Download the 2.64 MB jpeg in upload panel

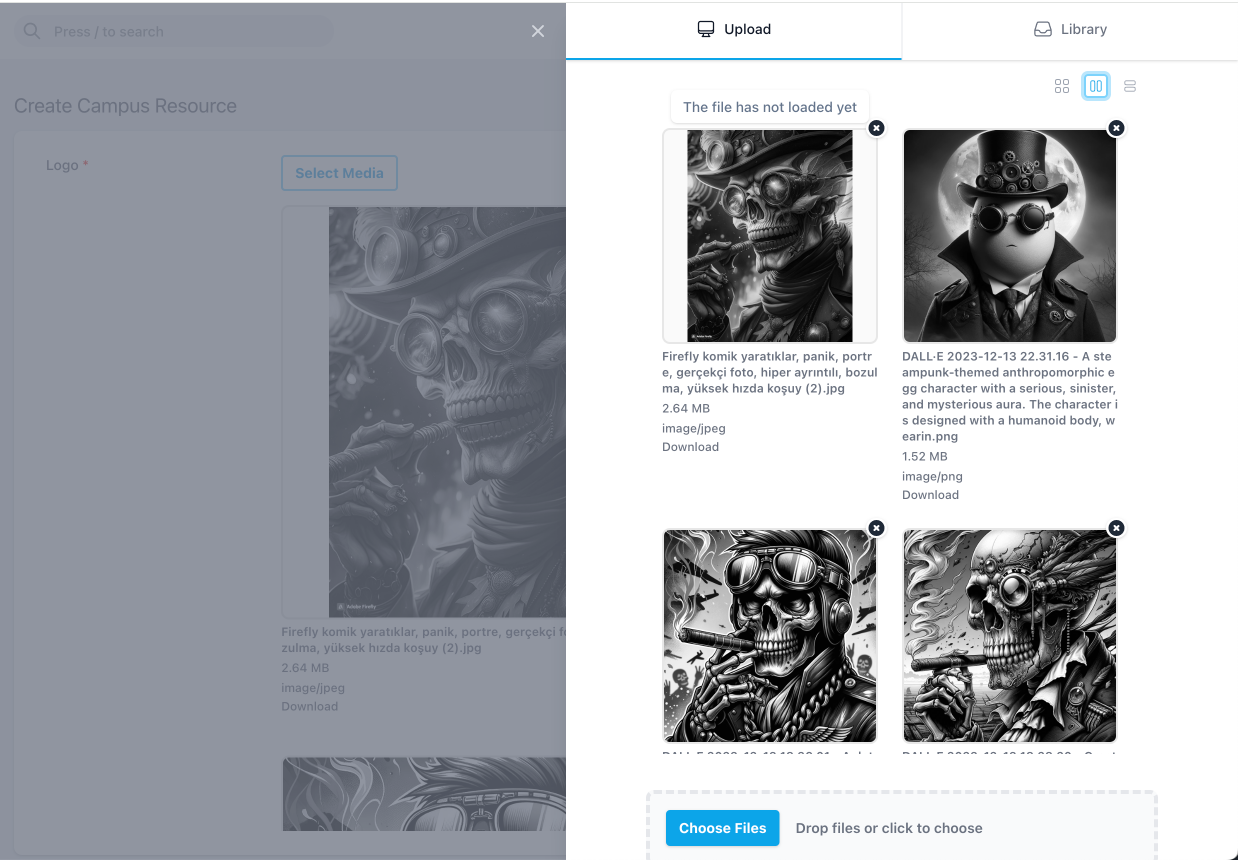click(x=690, y=447)
